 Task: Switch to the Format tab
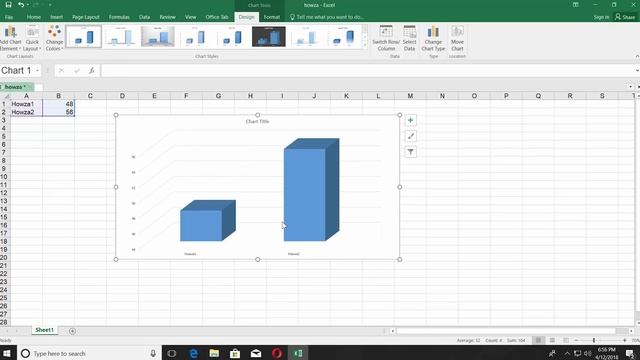[271, 17]
